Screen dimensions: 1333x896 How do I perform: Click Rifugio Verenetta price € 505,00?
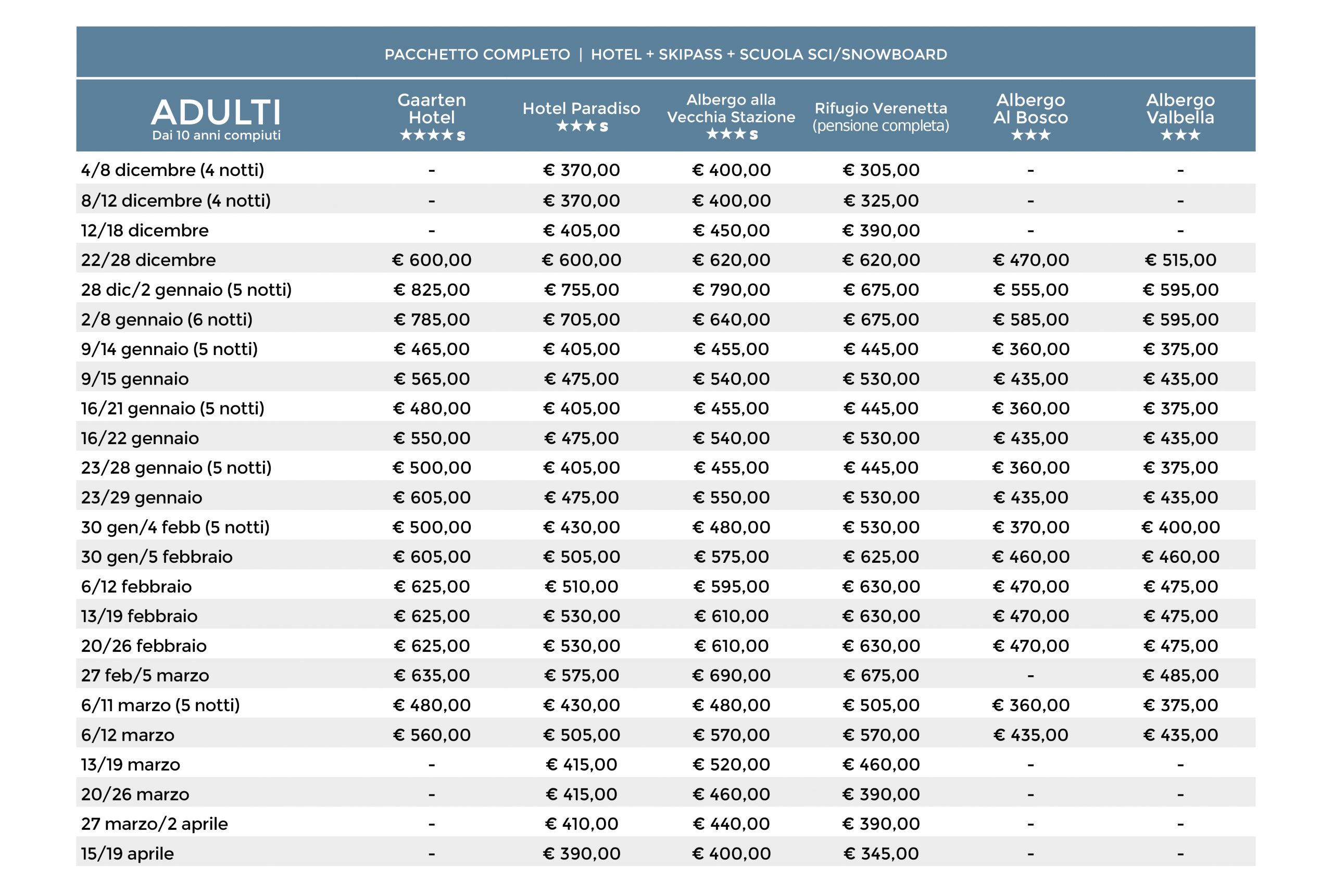[x=881, y=706]
